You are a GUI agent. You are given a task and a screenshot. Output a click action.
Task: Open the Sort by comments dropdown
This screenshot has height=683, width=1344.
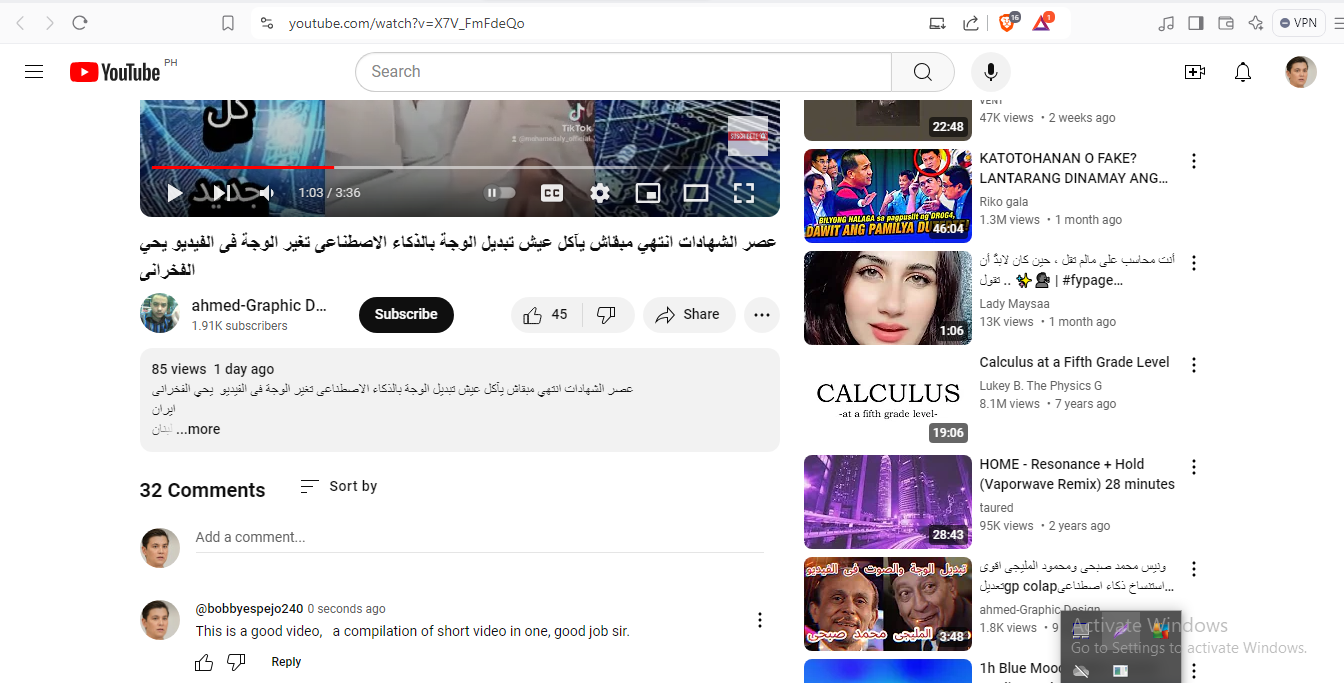[x=338, y=486]
